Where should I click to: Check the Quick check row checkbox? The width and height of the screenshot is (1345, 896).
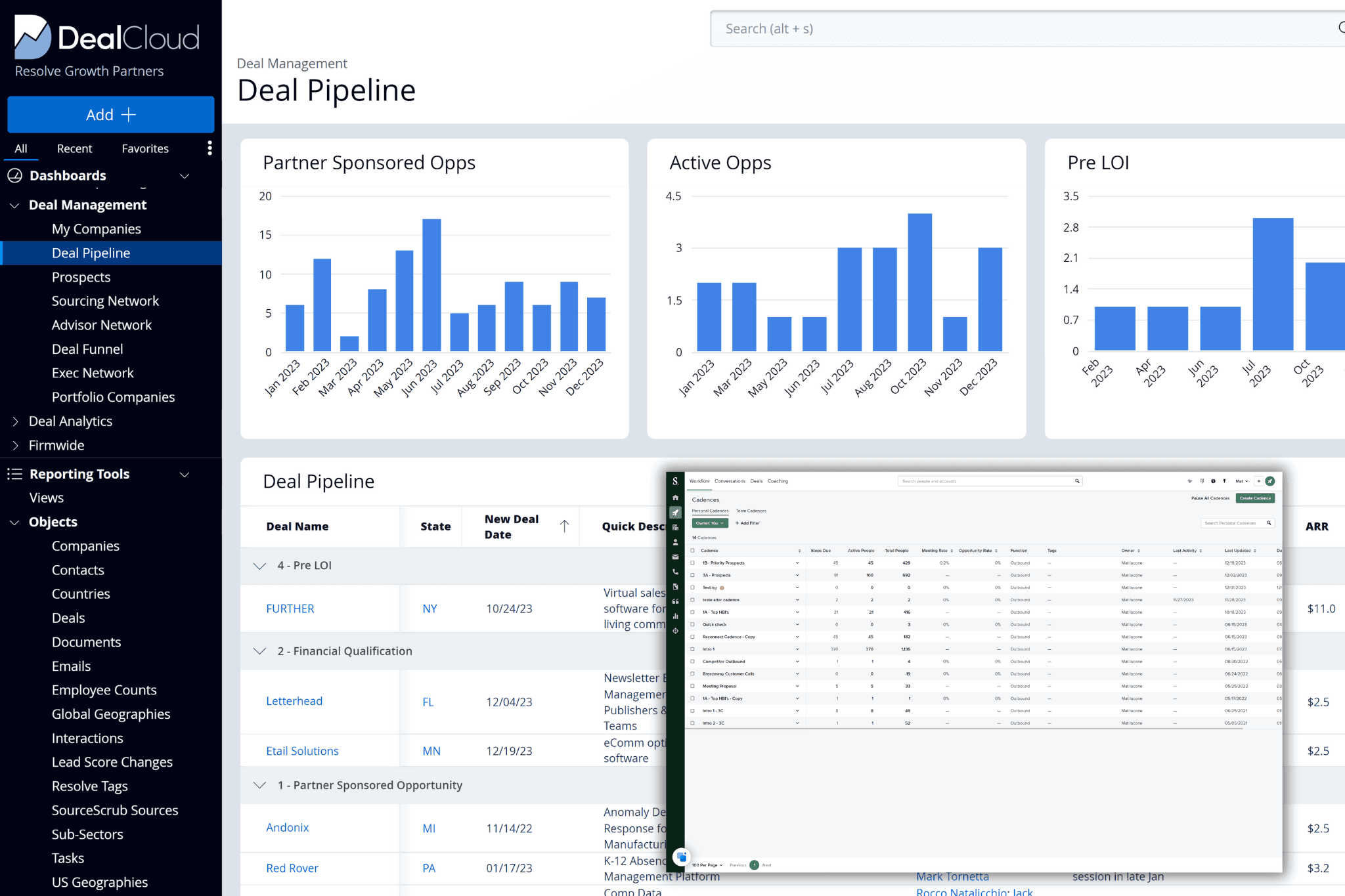coord(692,625)
